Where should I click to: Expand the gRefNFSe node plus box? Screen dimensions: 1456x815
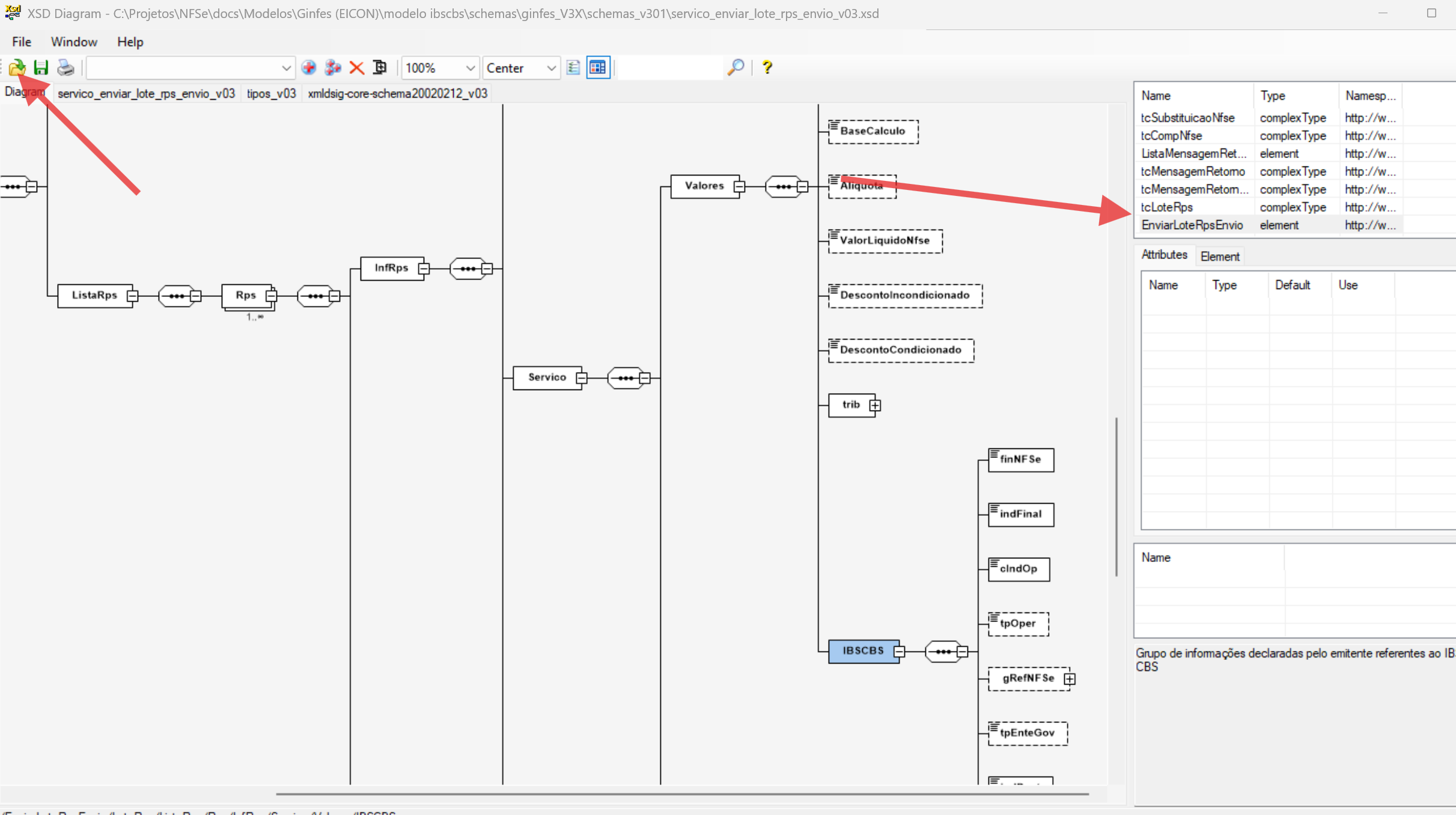tap(1070, 679)
